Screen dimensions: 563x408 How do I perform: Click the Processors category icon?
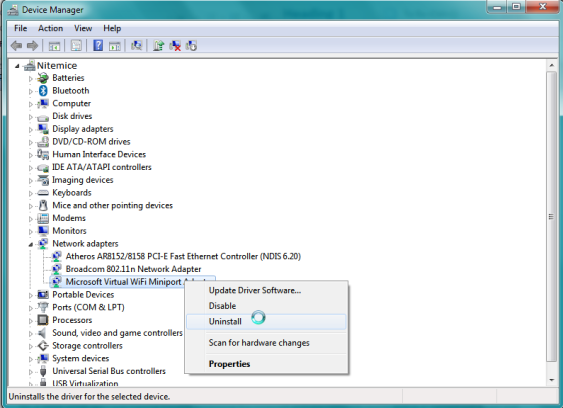click(x=43, y=320)
